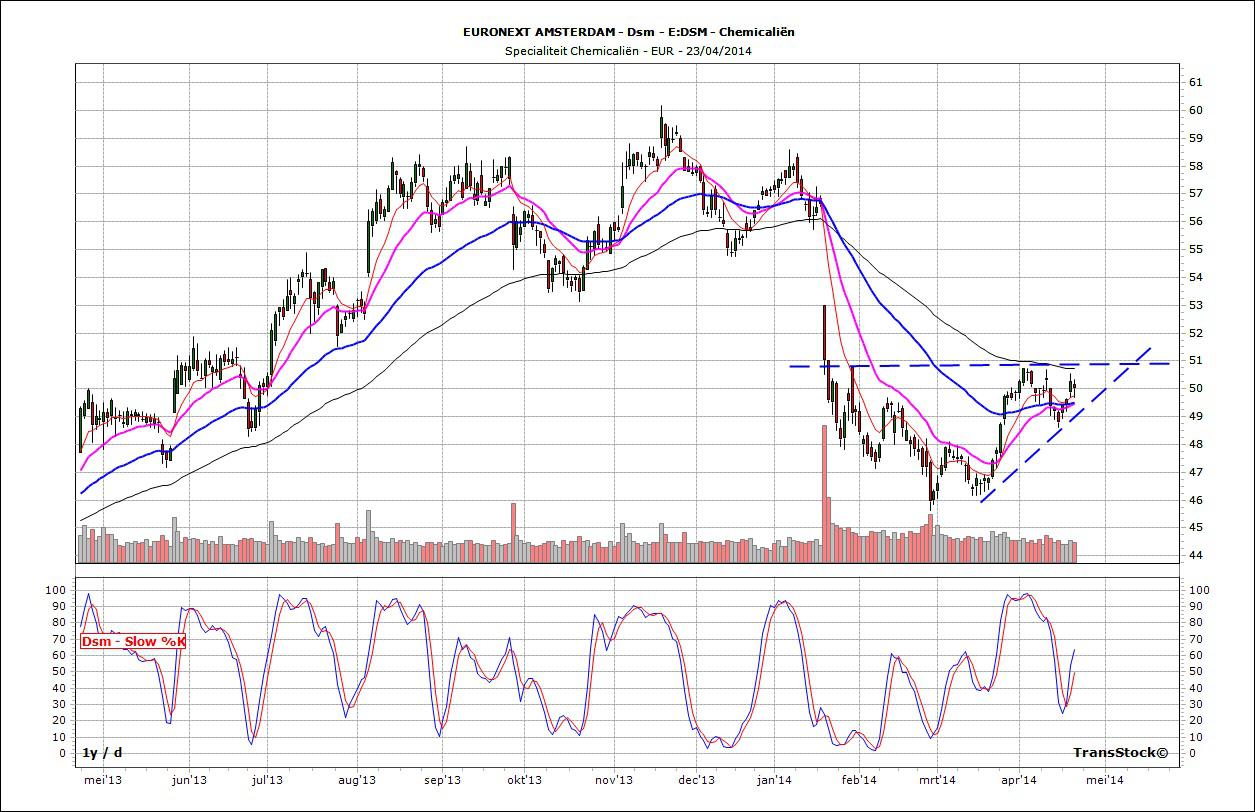Click the jun'13 date axis label
1255x812 pixels.
click(x=188, y=779)
